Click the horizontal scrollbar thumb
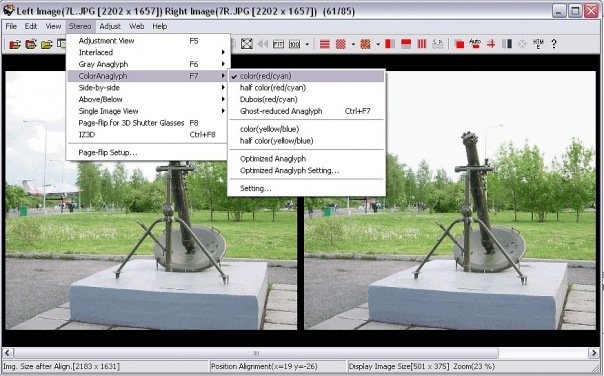604x376 pixels. [256, 353]
